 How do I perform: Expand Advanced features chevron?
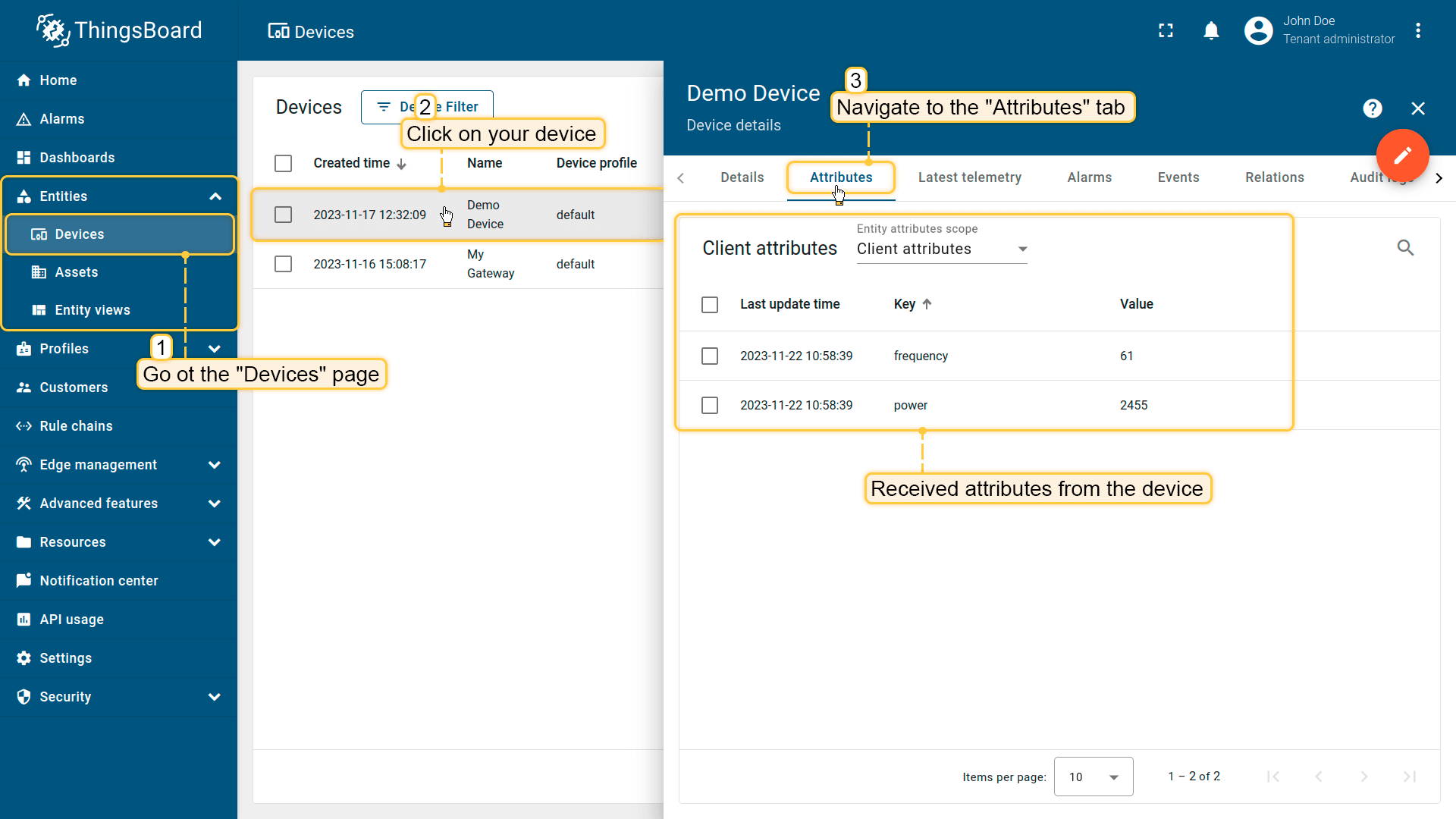[215, 504]
